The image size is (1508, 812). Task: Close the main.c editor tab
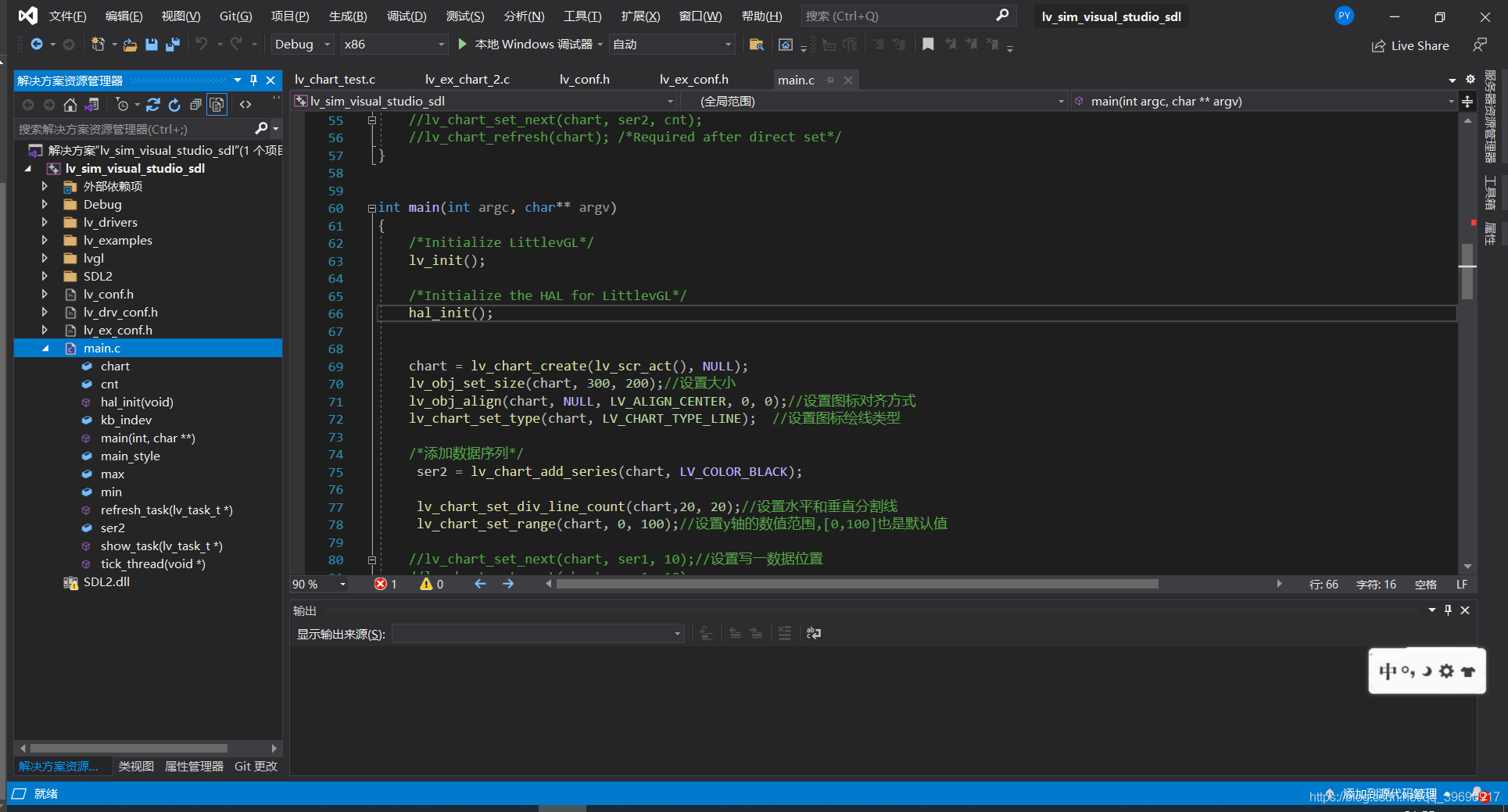click(x=848, y=80)
